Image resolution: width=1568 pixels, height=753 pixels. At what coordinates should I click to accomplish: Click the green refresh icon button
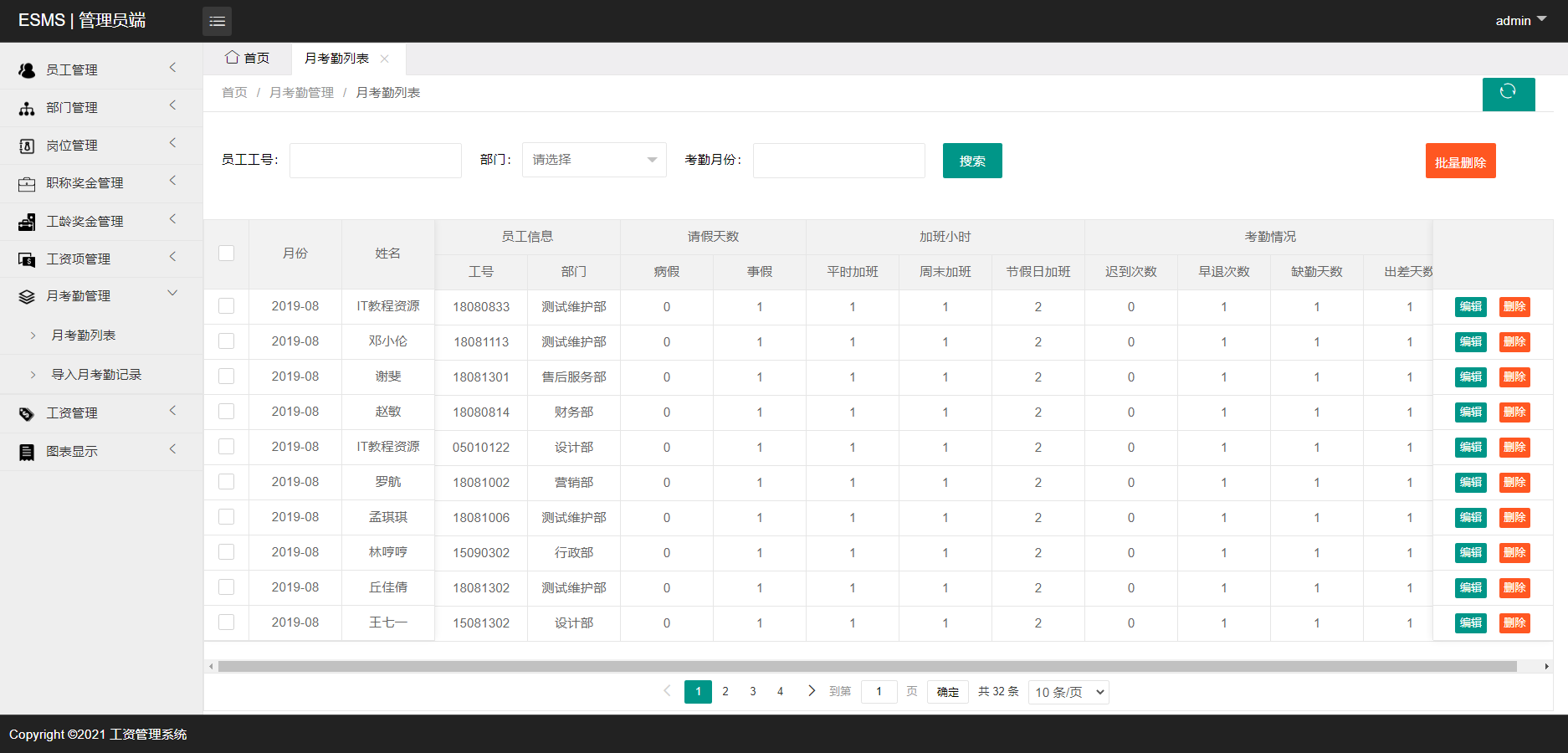pyautogui.click(x=1509, y=94)
